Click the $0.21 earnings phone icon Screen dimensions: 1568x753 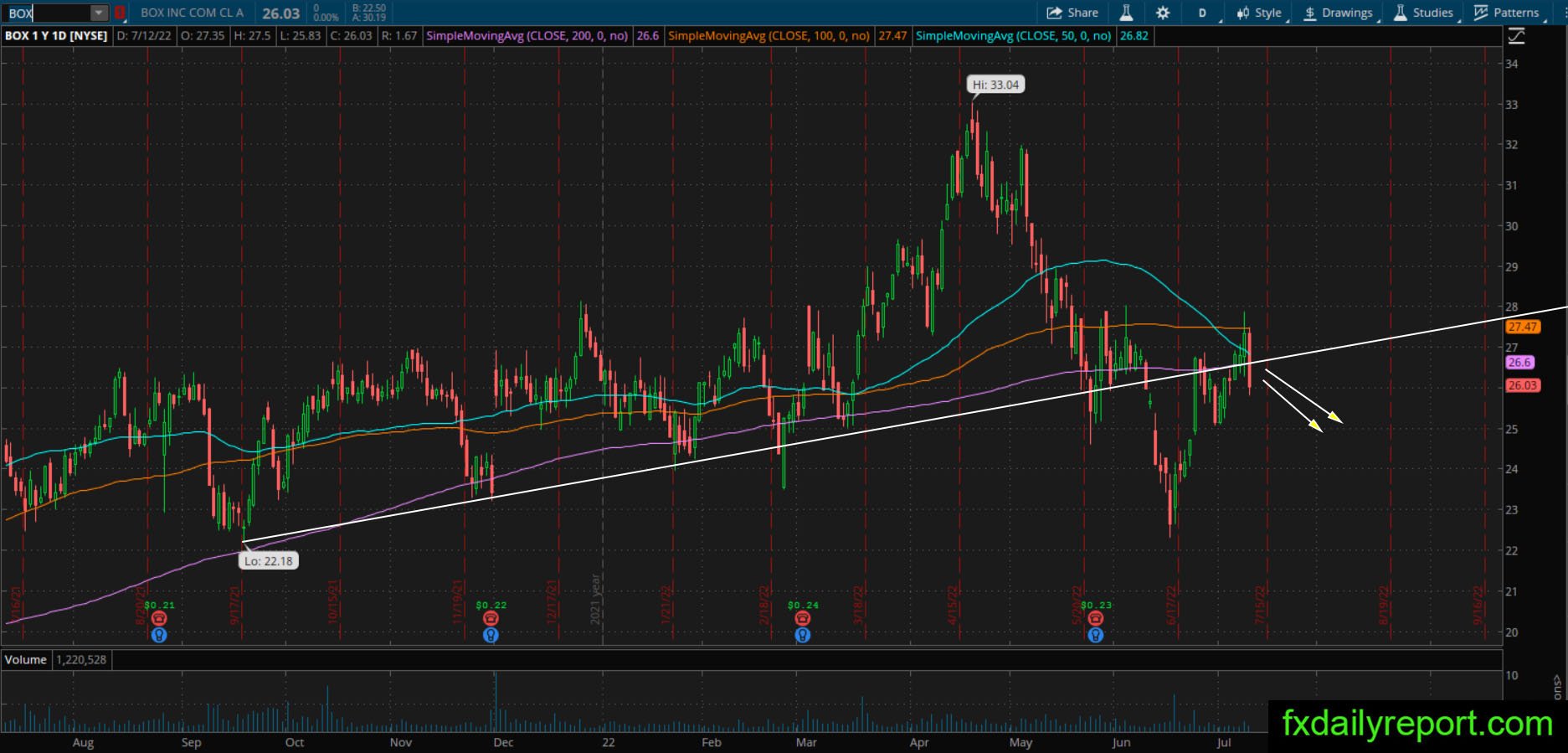pos(159,618)
